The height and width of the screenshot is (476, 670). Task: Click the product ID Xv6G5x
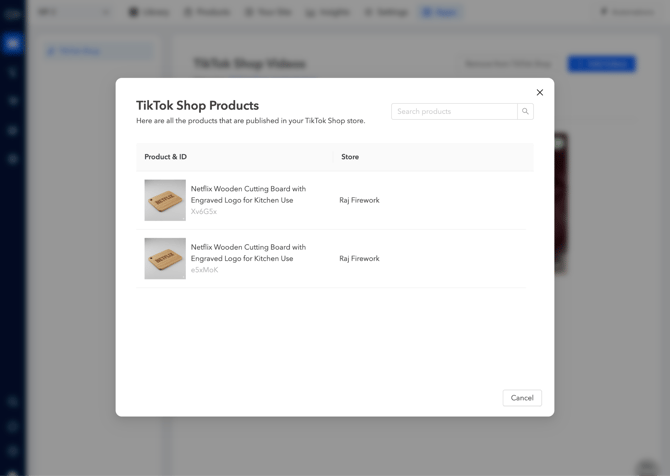(204, 212)
